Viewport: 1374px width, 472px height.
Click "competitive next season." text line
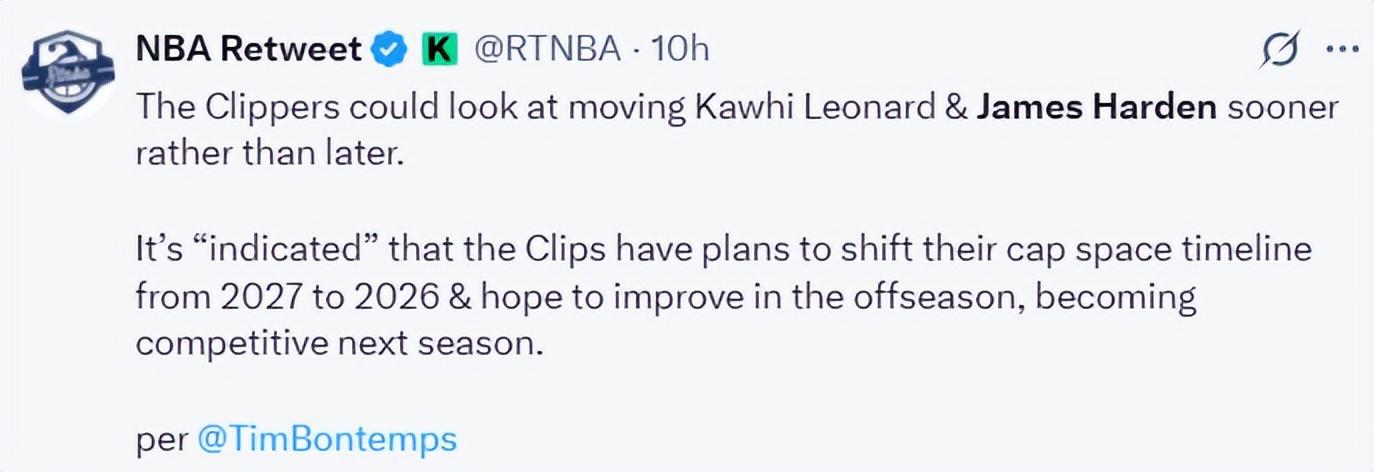coord(338,342)
